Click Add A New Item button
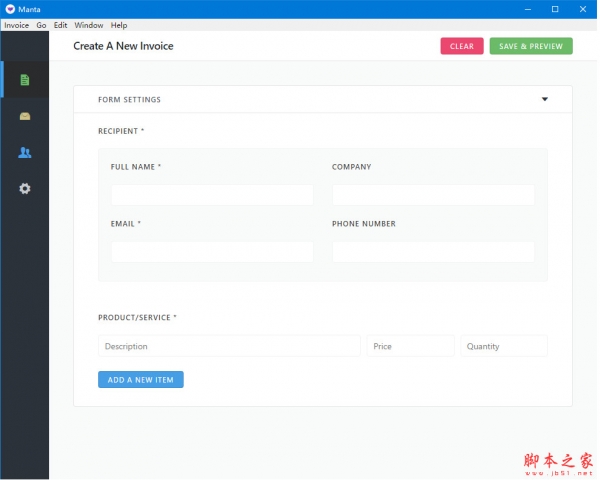600x480 pixels. point(140,380)
